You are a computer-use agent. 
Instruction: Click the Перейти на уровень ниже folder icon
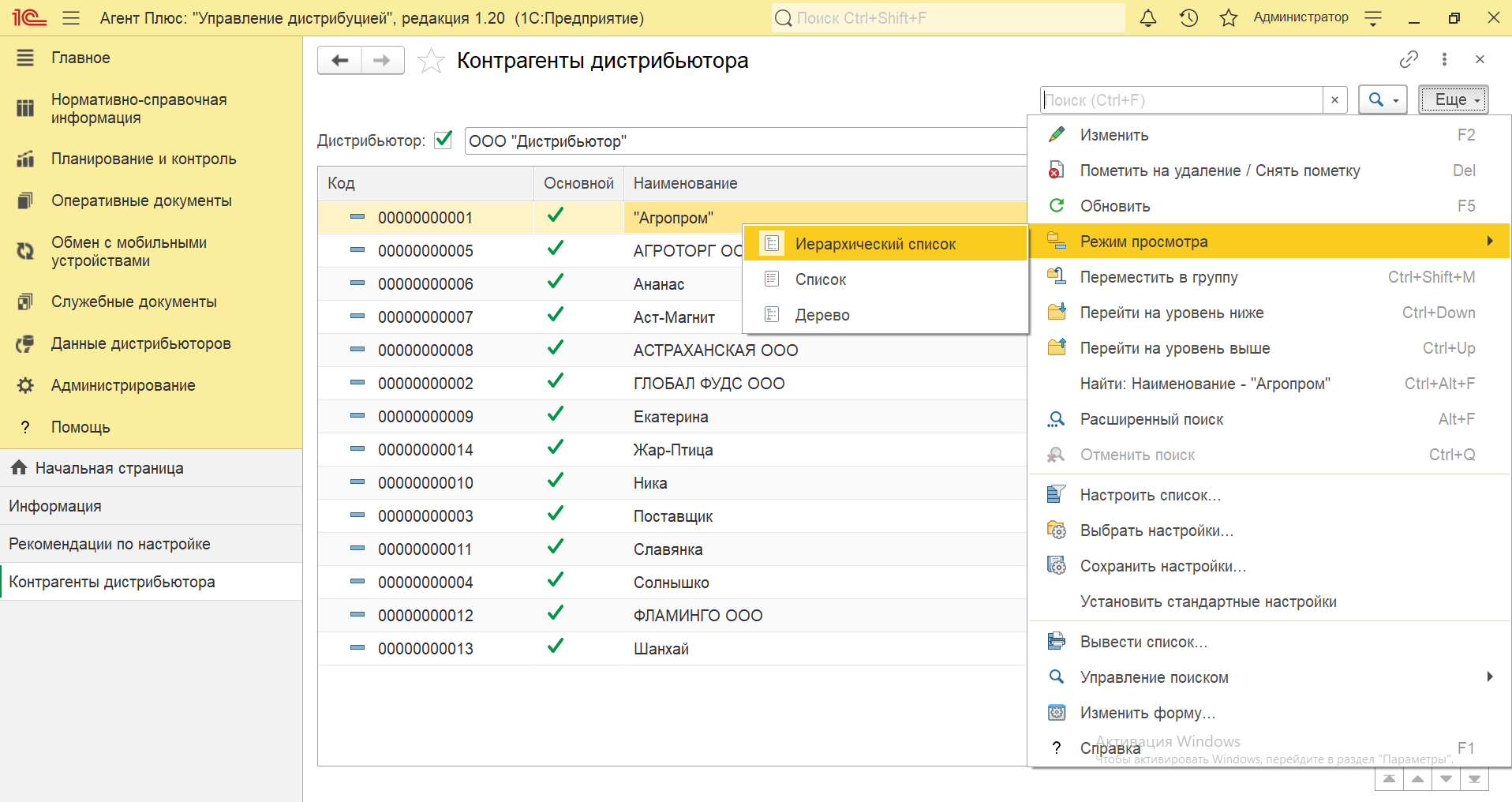(x=1056, y=313)
